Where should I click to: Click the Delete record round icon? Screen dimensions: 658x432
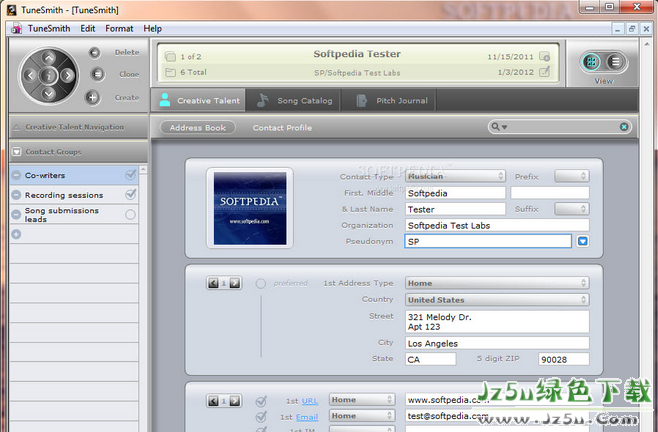[94, 52]
